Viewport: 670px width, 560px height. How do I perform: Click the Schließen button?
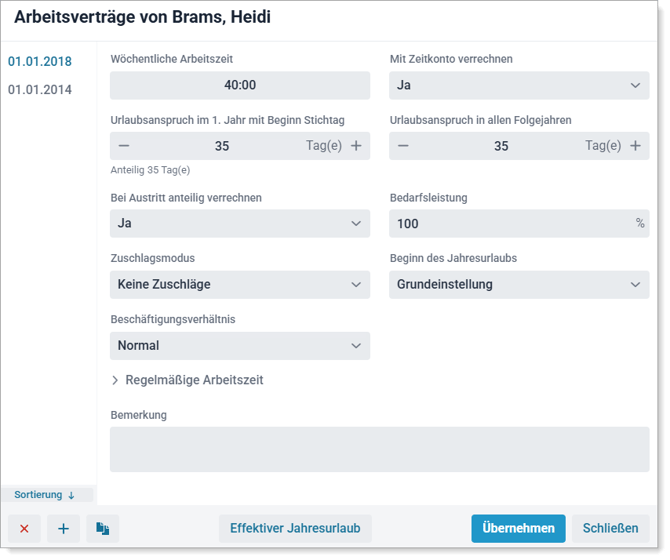pos(610,528)
